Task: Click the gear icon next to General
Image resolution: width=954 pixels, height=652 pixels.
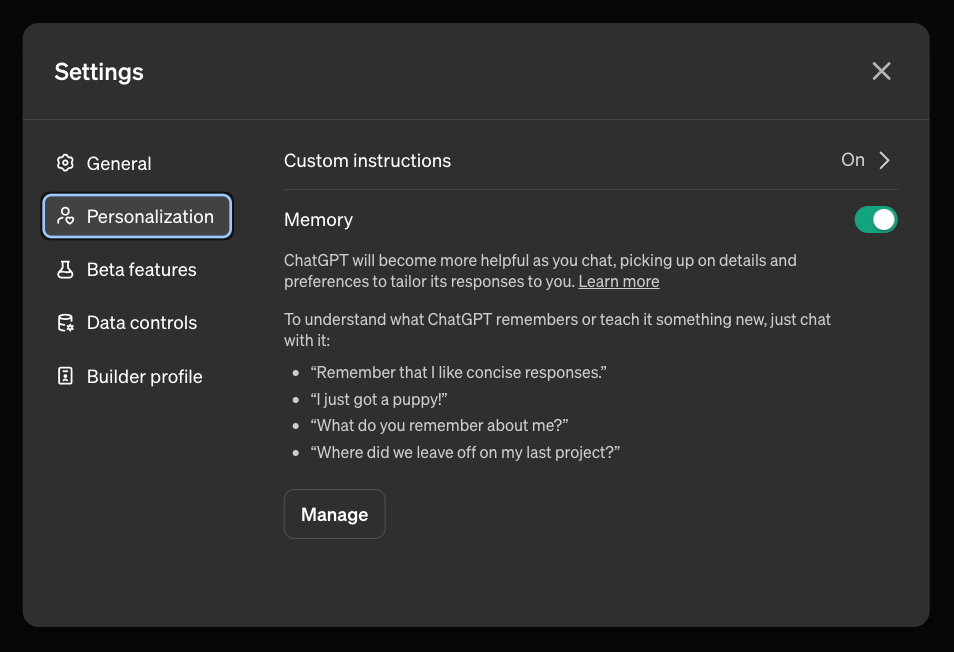Action: 66,163
